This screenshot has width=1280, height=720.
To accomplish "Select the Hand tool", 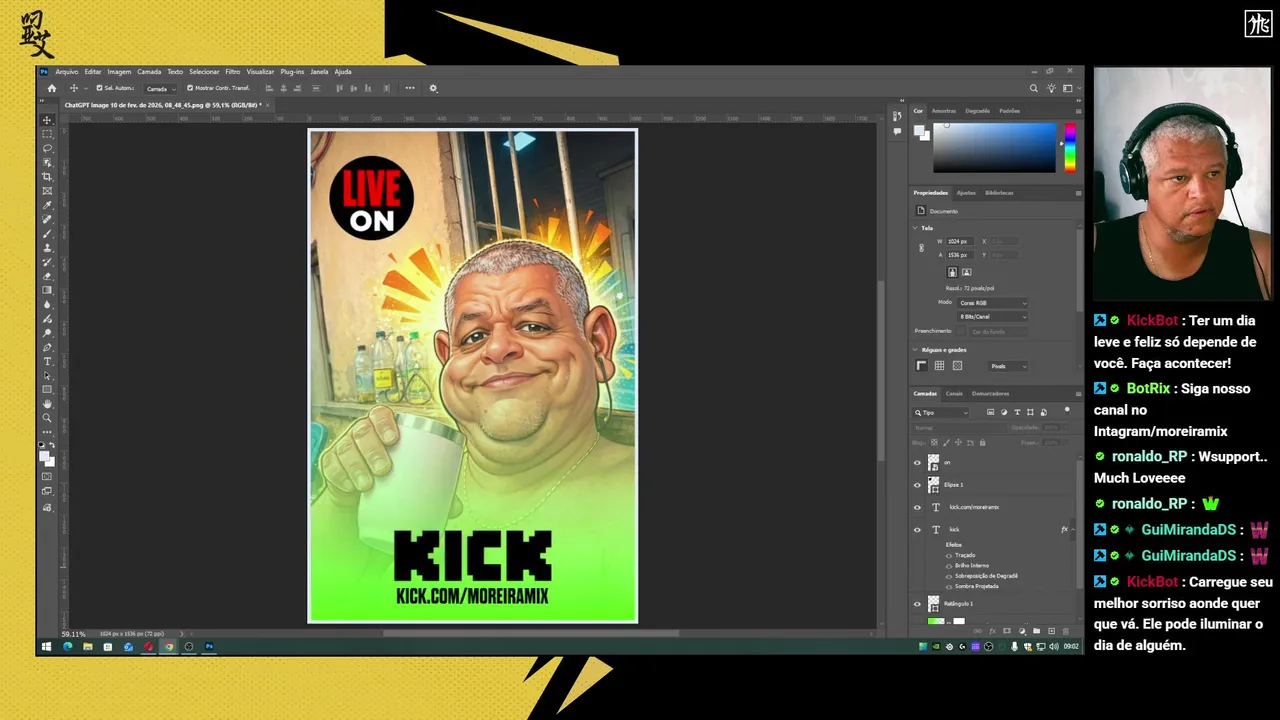I will [x=47, y=404].
